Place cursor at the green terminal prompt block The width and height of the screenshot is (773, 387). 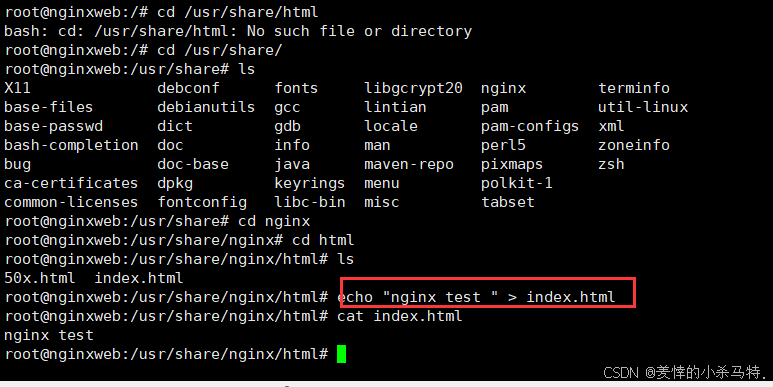342,354
